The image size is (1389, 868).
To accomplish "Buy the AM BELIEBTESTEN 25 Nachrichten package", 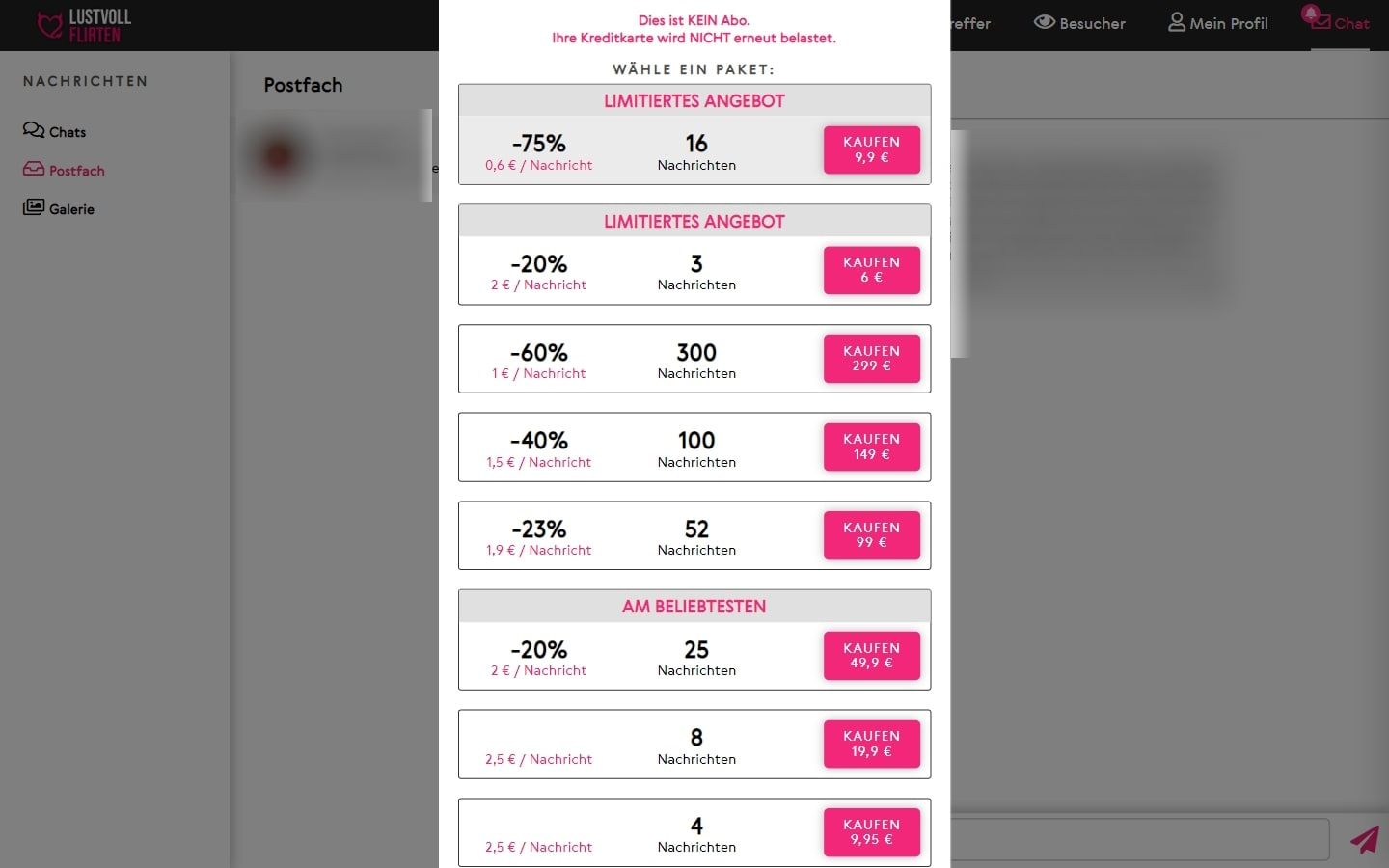I will (871, 655).
